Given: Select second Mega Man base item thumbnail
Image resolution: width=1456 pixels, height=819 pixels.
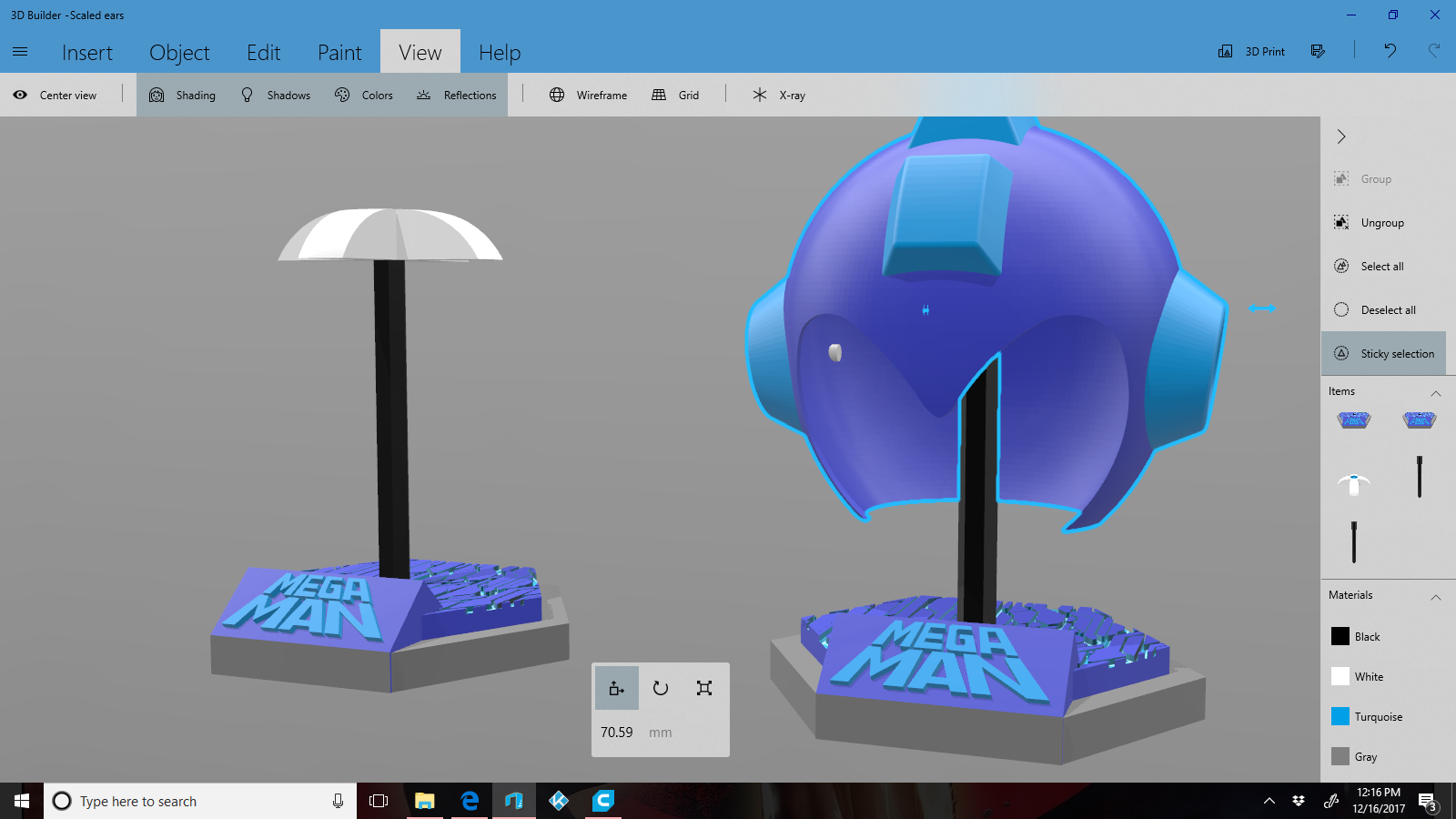Looking at the screenshot, I should [1419, 420].
